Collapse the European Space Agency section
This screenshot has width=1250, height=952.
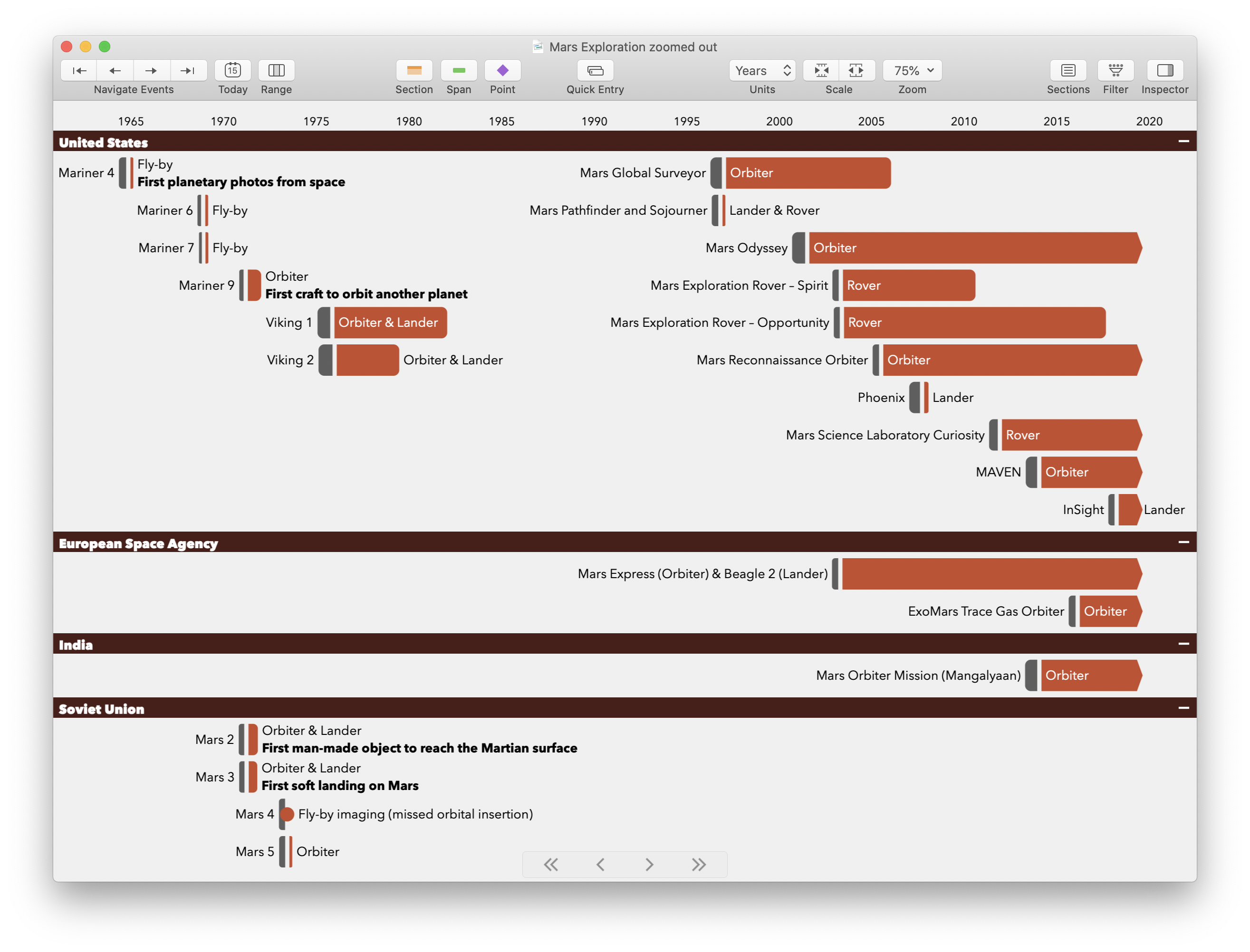pos(1183,543)
